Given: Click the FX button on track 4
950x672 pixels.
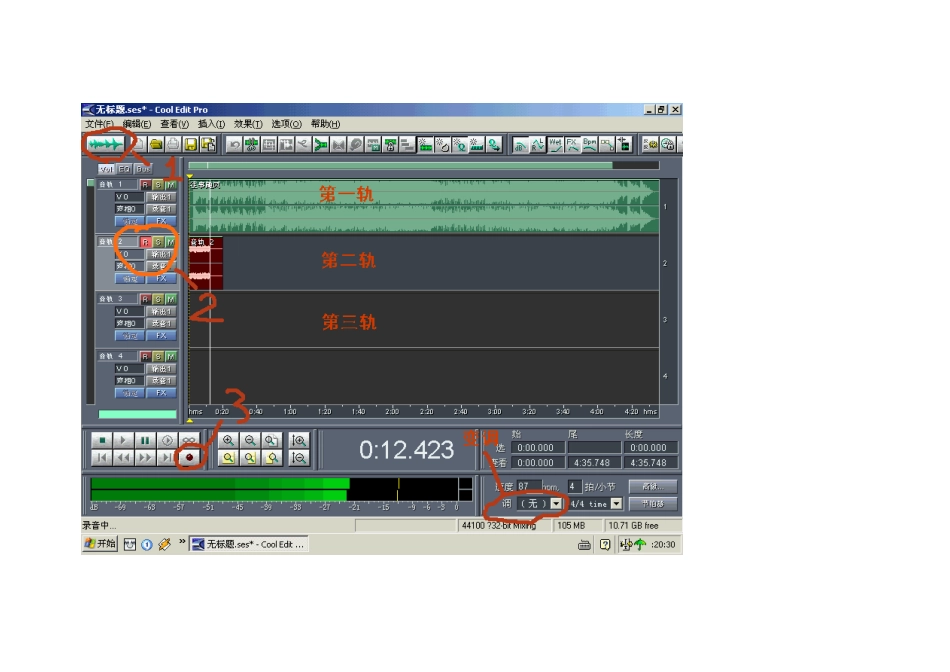Looking at the screenshot, I should click(161, 393).
